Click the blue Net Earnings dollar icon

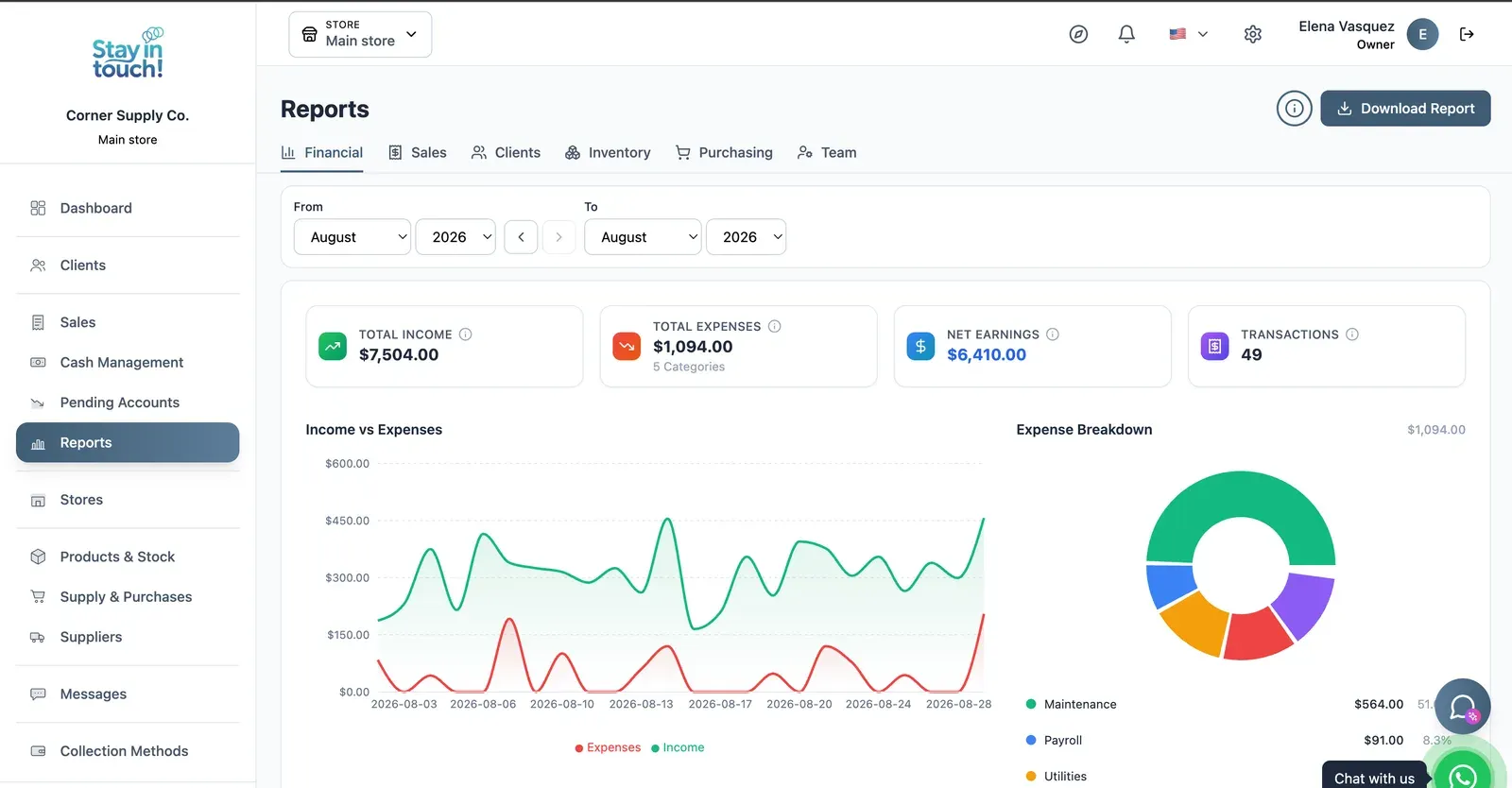[920, 346]
